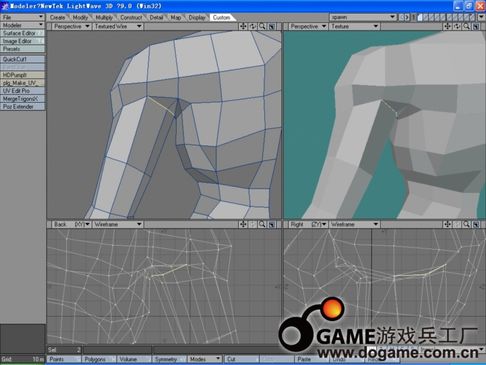Run the plg_Make_UV plugin
Image resolution: width=486 pixels, height=365 pixels.
(22, 83)
